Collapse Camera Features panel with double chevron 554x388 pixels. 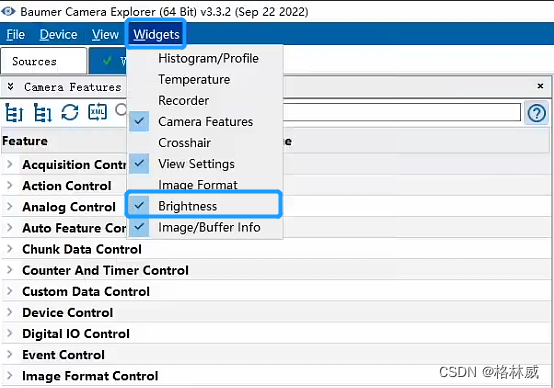click(11, 87)
